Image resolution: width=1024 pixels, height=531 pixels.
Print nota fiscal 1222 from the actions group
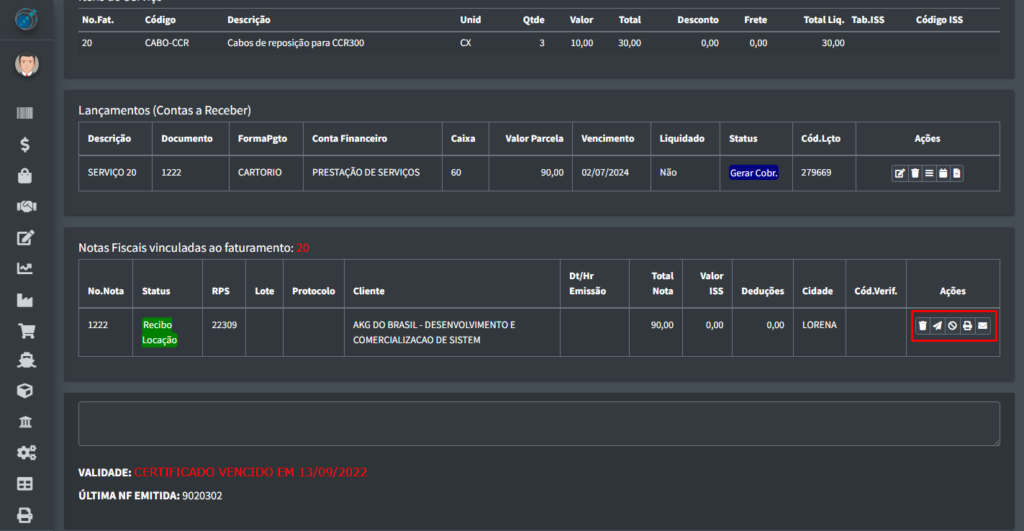(x=967, y=325)
